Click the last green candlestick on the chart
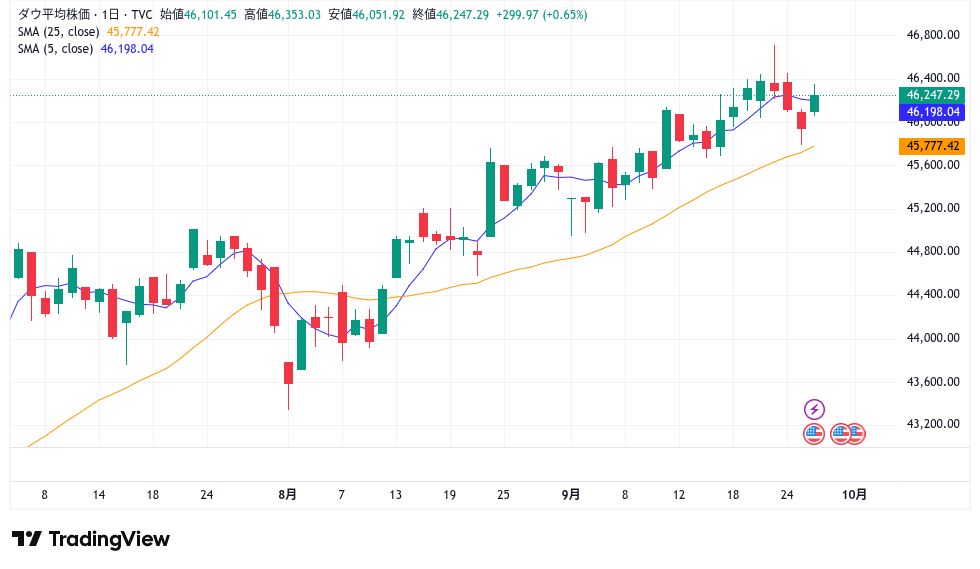 click(815, 102)
